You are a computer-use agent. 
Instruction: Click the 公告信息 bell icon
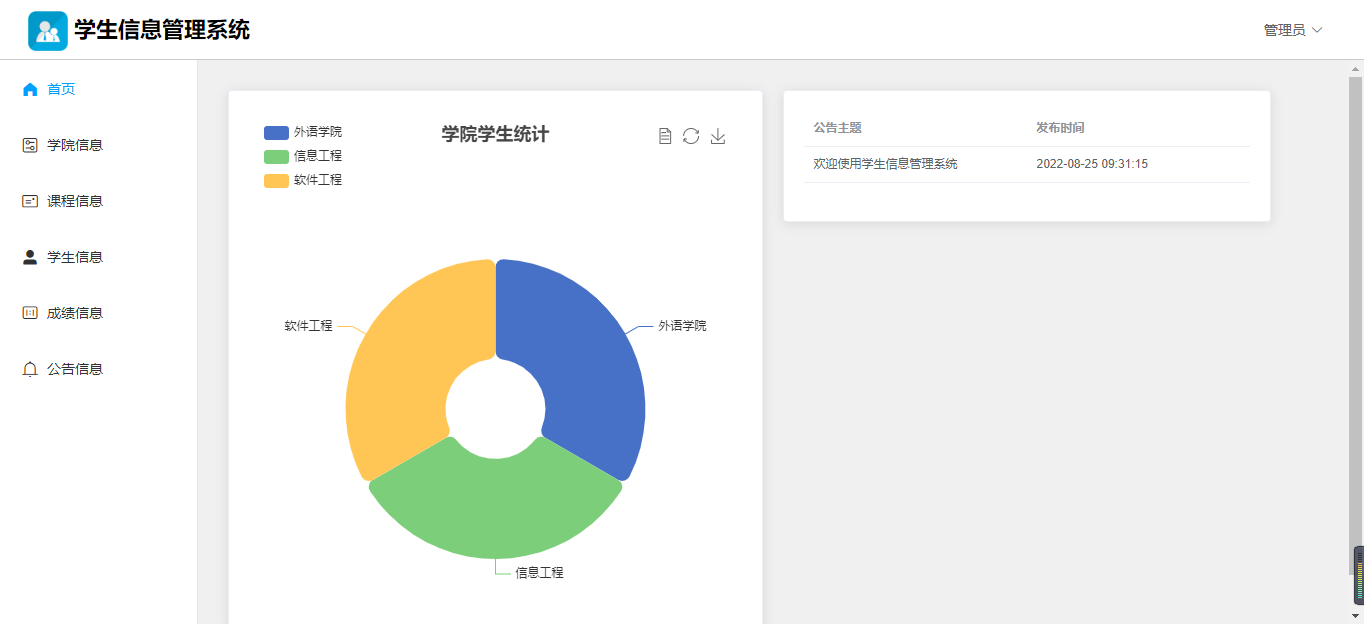click(x=30, y=369)
